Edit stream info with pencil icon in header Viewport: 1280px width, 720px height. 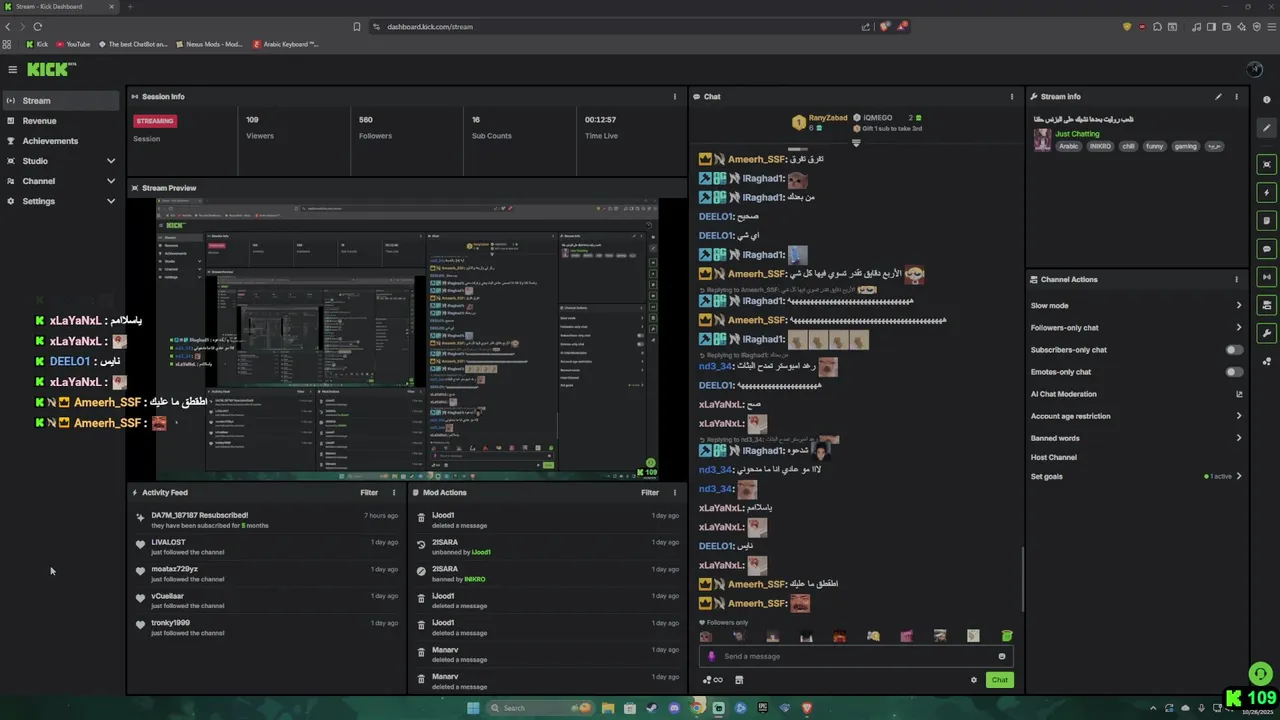[1218, 97]
